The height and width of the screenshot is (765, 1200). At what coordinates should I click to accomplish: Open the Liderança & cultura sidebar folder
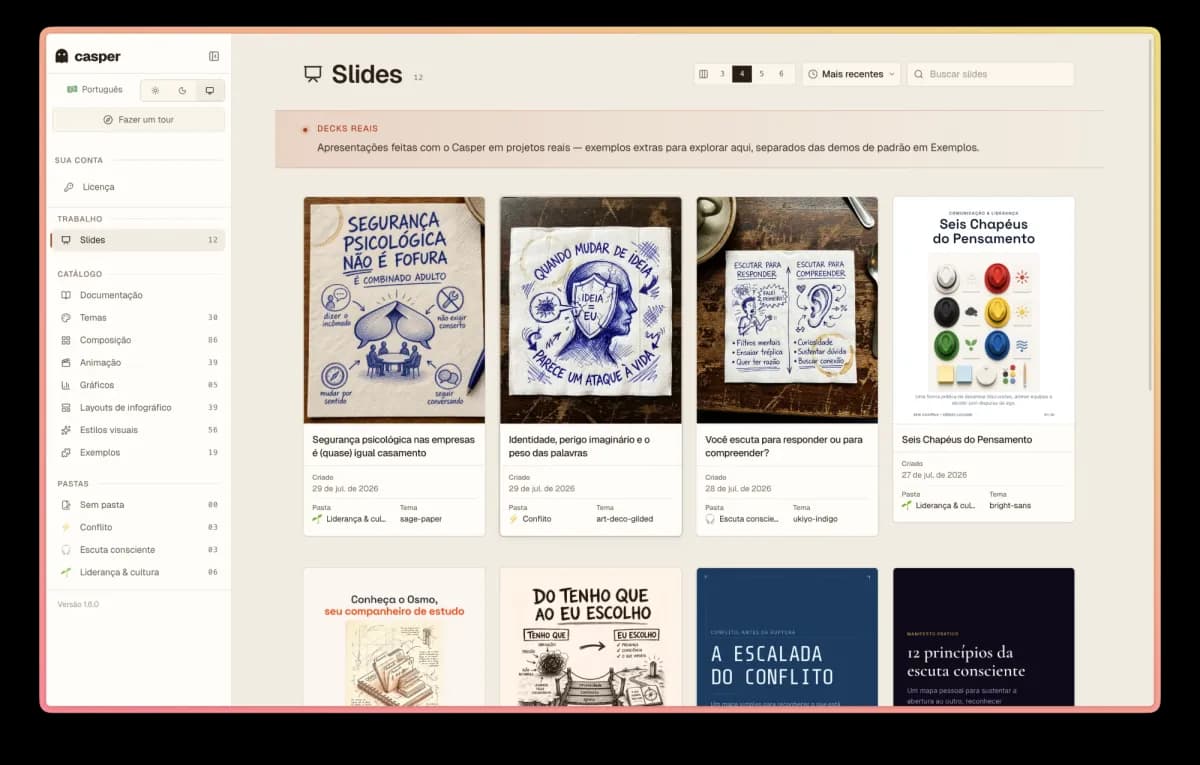138,573
